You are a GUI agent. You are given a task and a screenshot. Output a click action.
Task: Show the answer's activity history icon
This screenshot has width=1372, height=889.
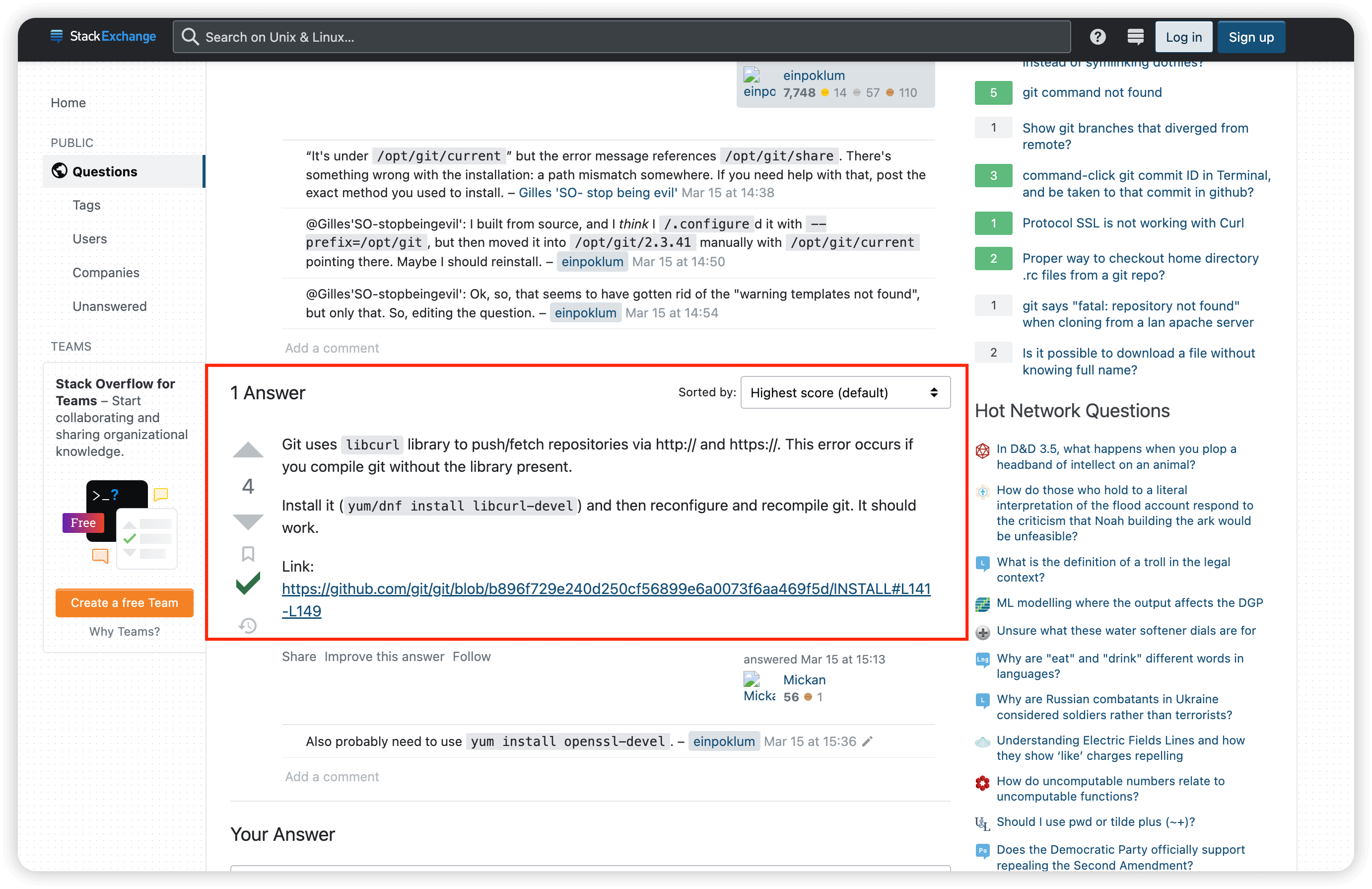(x=248, y=625)
